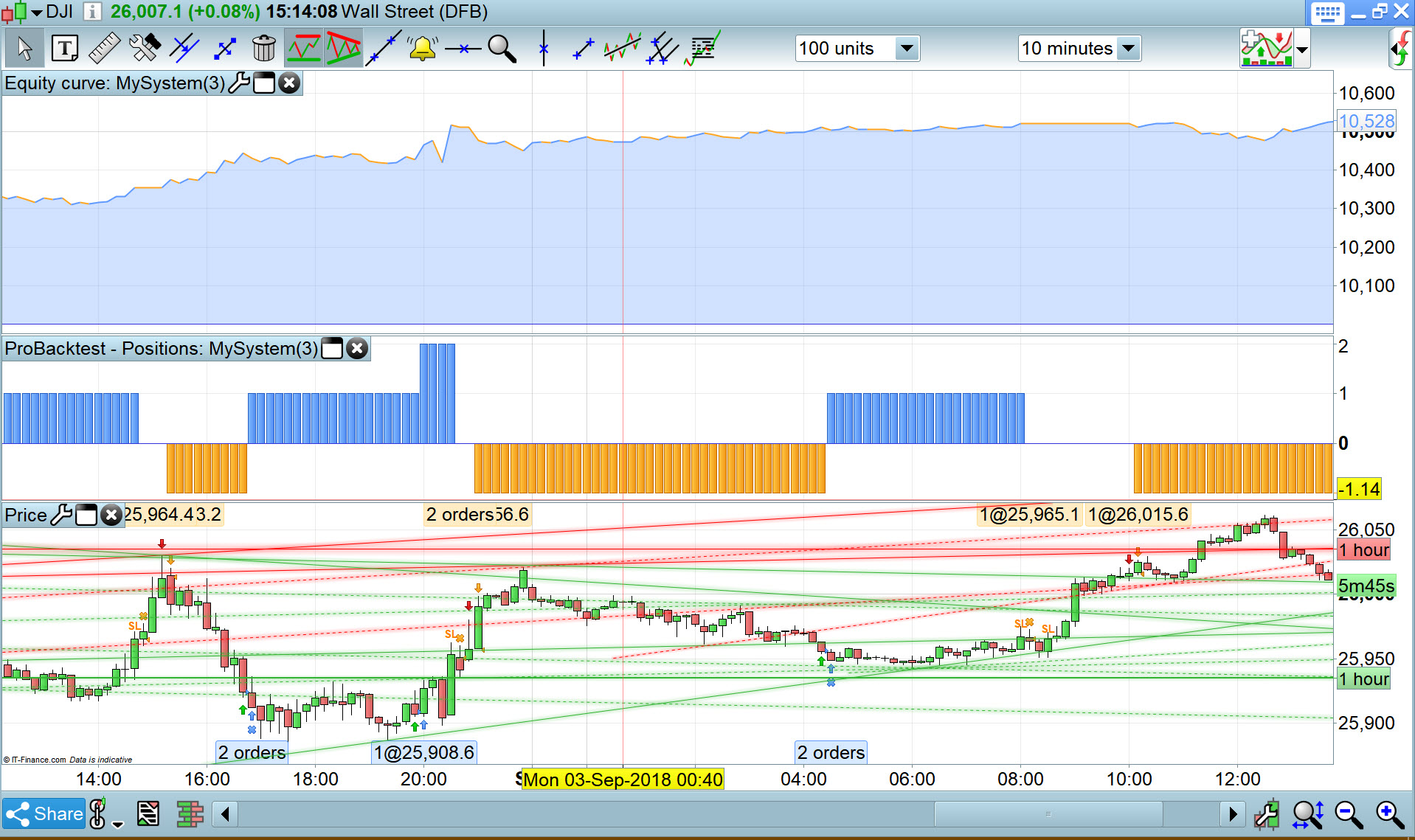1415x840 pixels.
Task: Open the on-screen keyboard icon
Action: pos(1327,13)
